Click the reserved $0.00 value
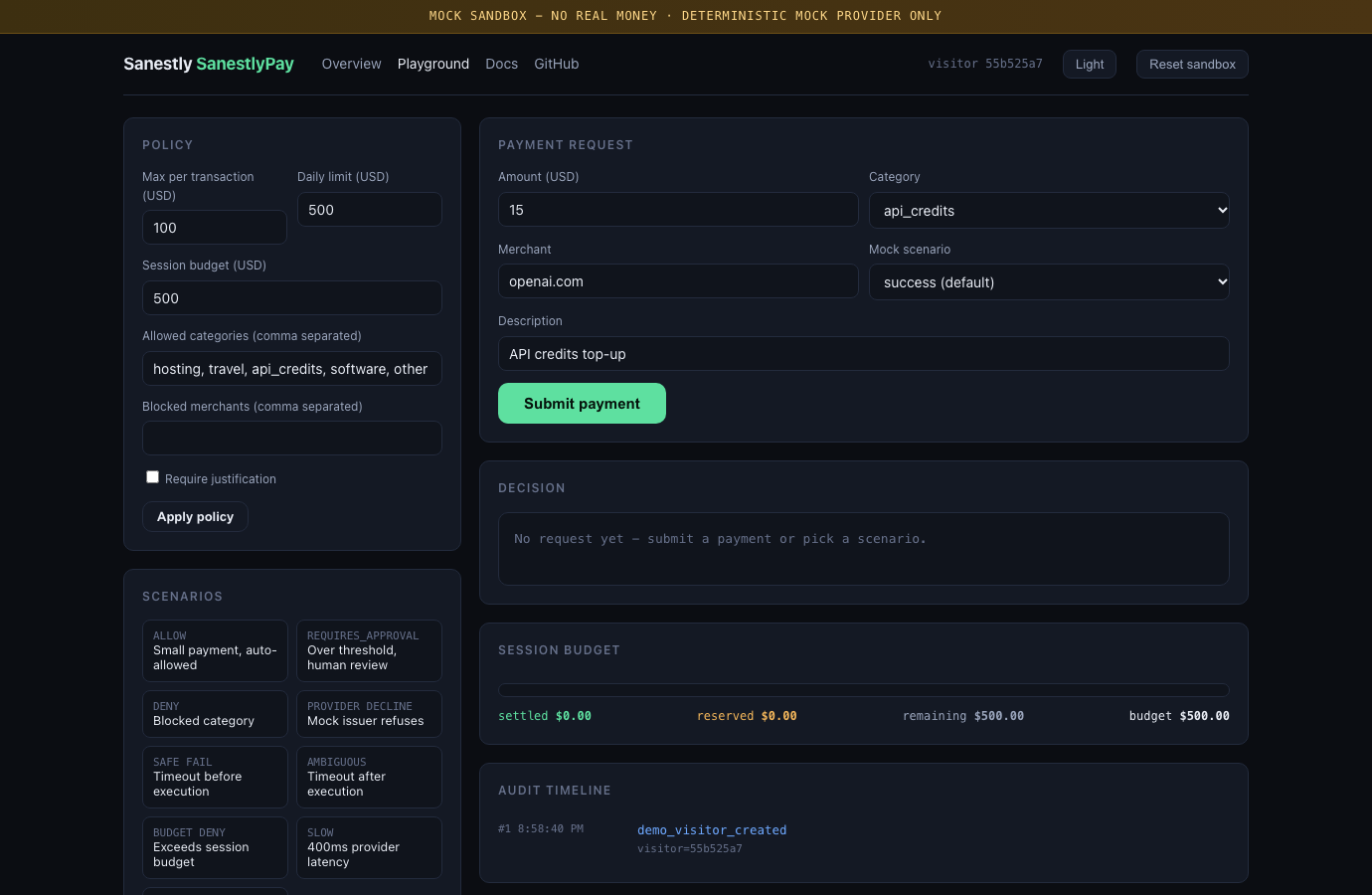 click(x=747, y=716)
